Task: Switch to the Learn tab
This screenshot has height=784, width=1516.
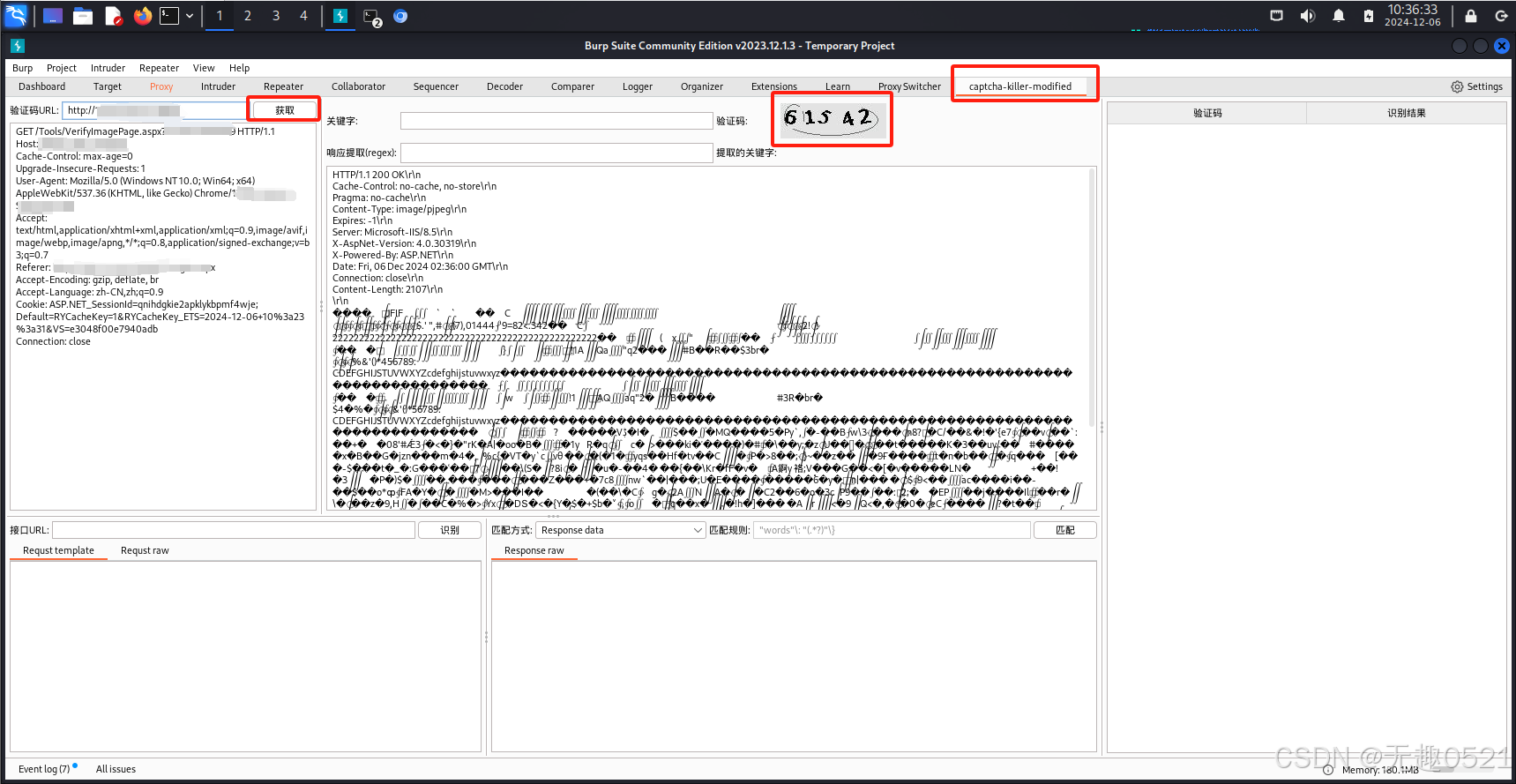Action: (x=838, y=86)
